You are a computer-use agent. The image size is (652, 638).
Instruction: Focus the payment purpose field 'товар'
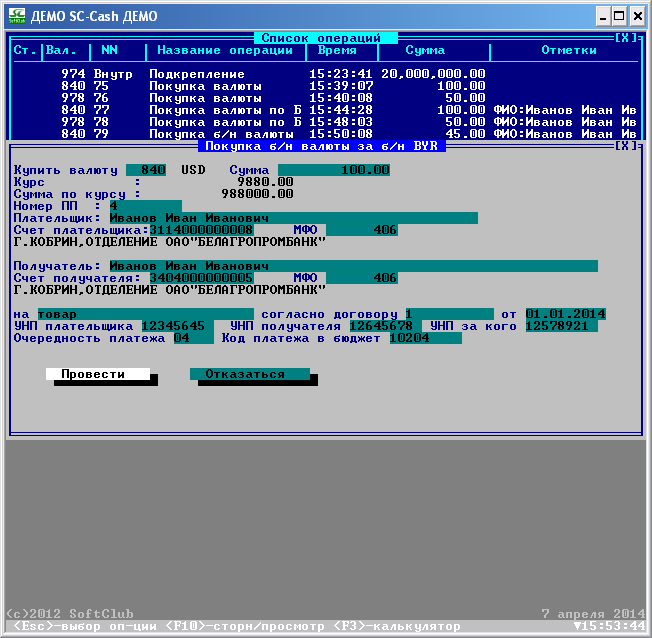tap(146, 314)
